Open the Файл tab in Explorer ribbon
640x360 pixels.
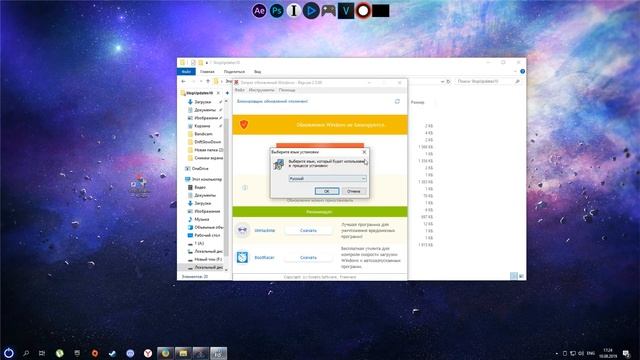point(186,72)
